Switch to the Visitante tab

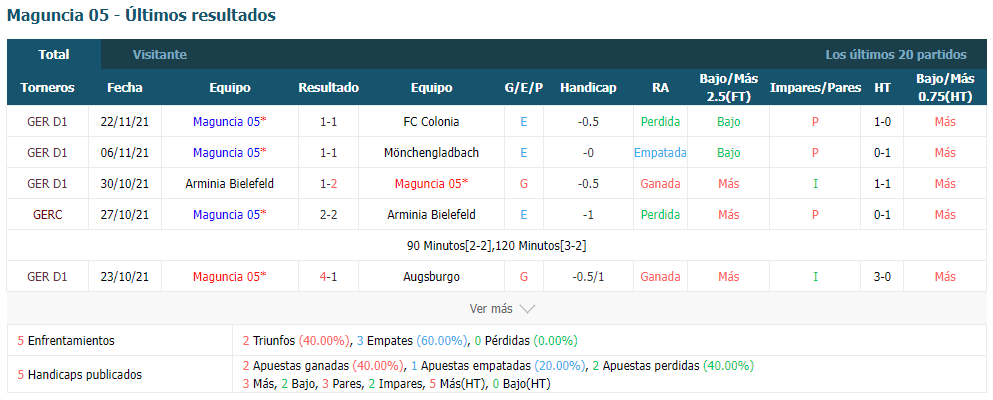(160, 54)
